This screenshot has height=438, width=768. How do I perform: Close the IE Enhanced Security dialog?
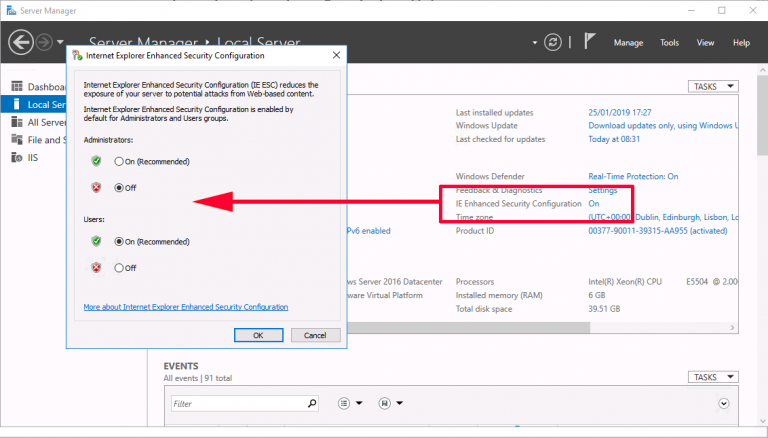point(336,55)
